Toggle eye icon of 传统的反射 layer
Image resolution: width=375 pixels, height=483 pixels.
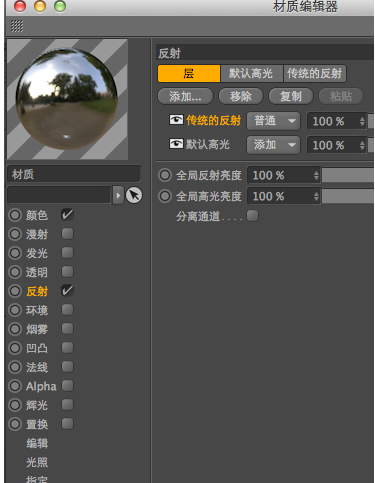(176, 120)
